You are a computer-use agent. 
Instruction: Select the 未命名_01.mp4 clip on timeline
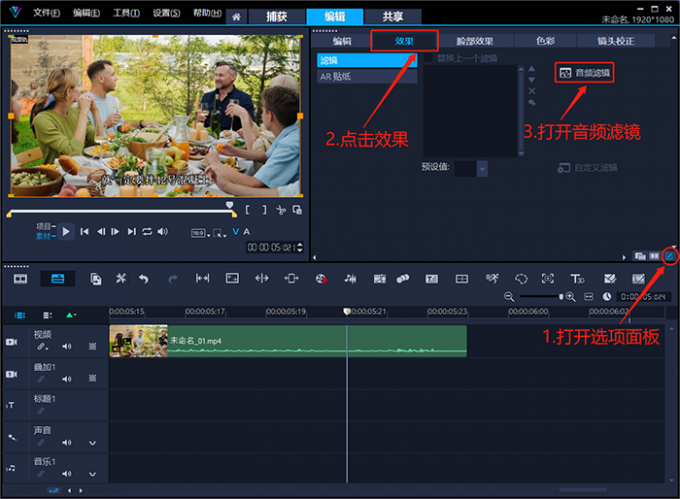(288, 341)
